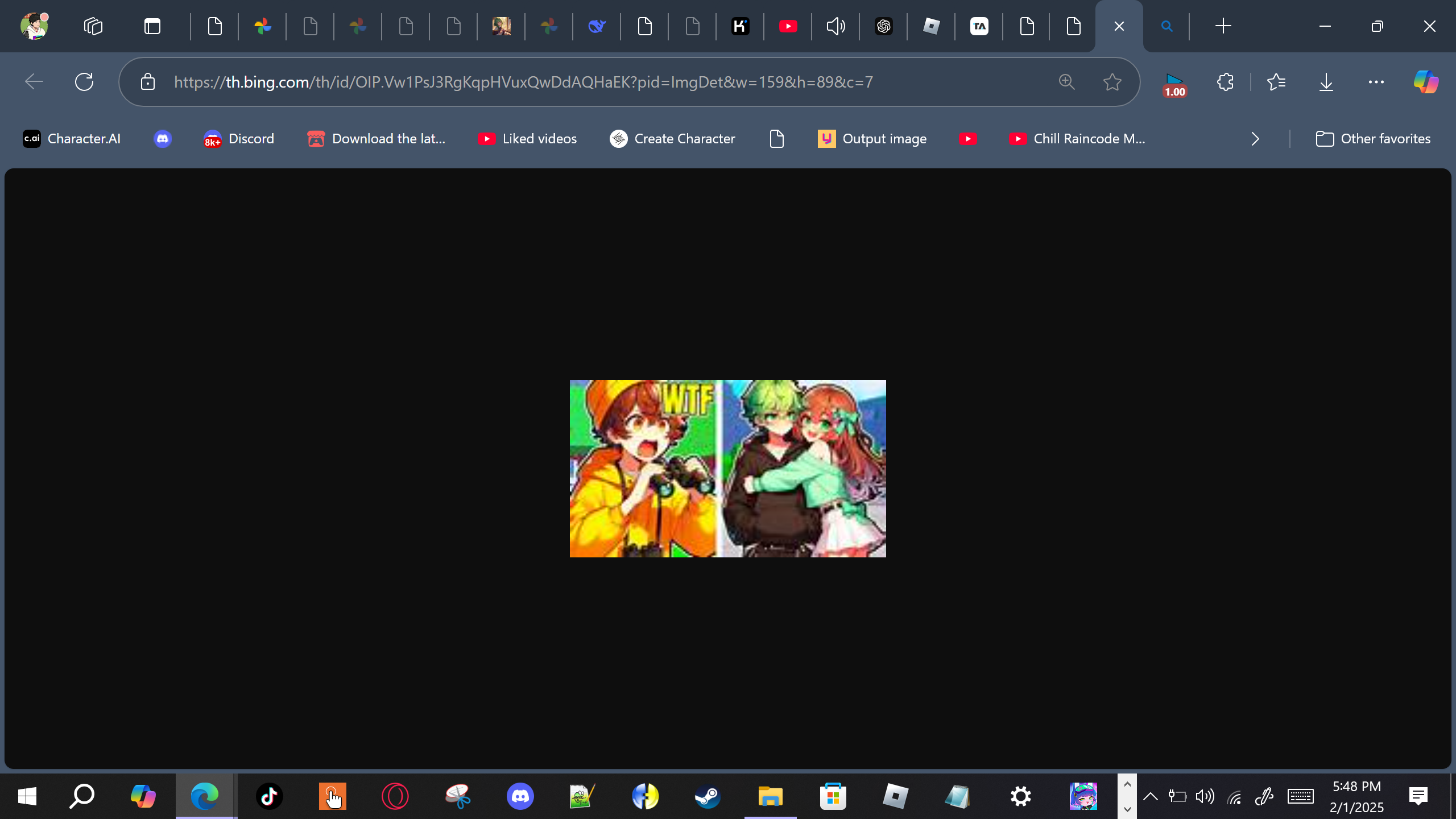
Task: Open the Downloads arrow icon
Action: [x=1326, y=82]
